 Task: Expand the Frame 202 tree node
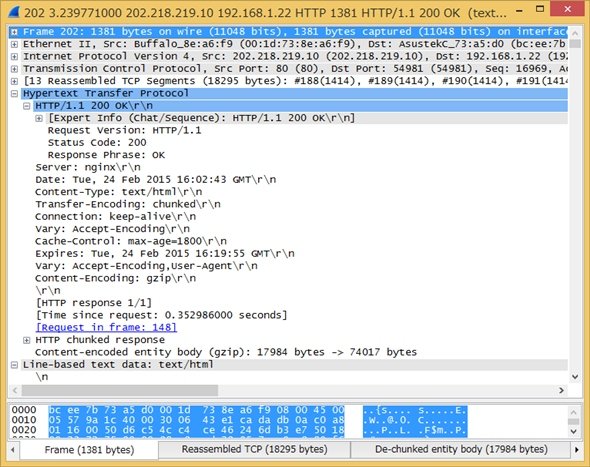click(14, 32)
